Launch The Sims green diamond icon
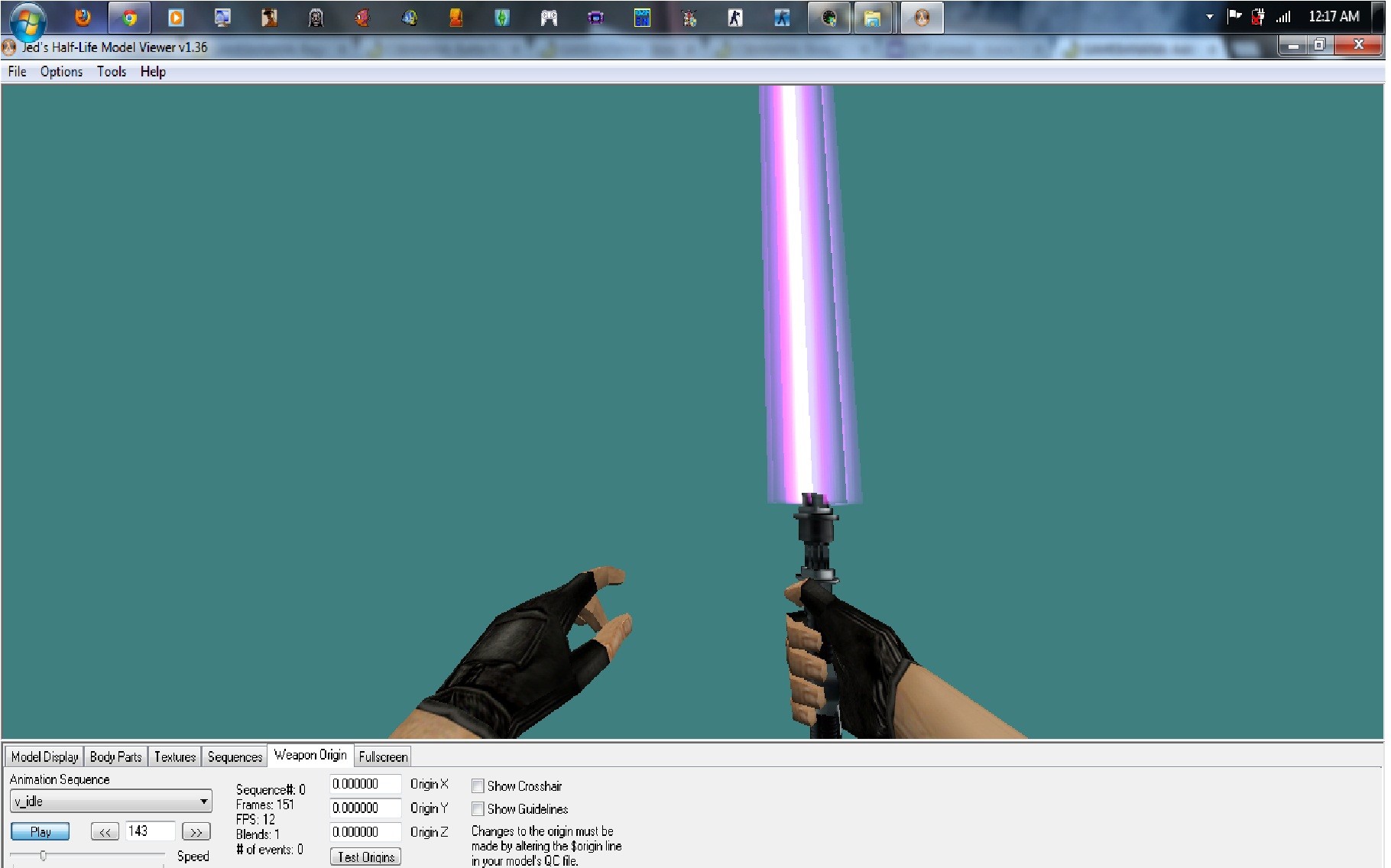1391x868 pixels. click(x=502, y=18)
